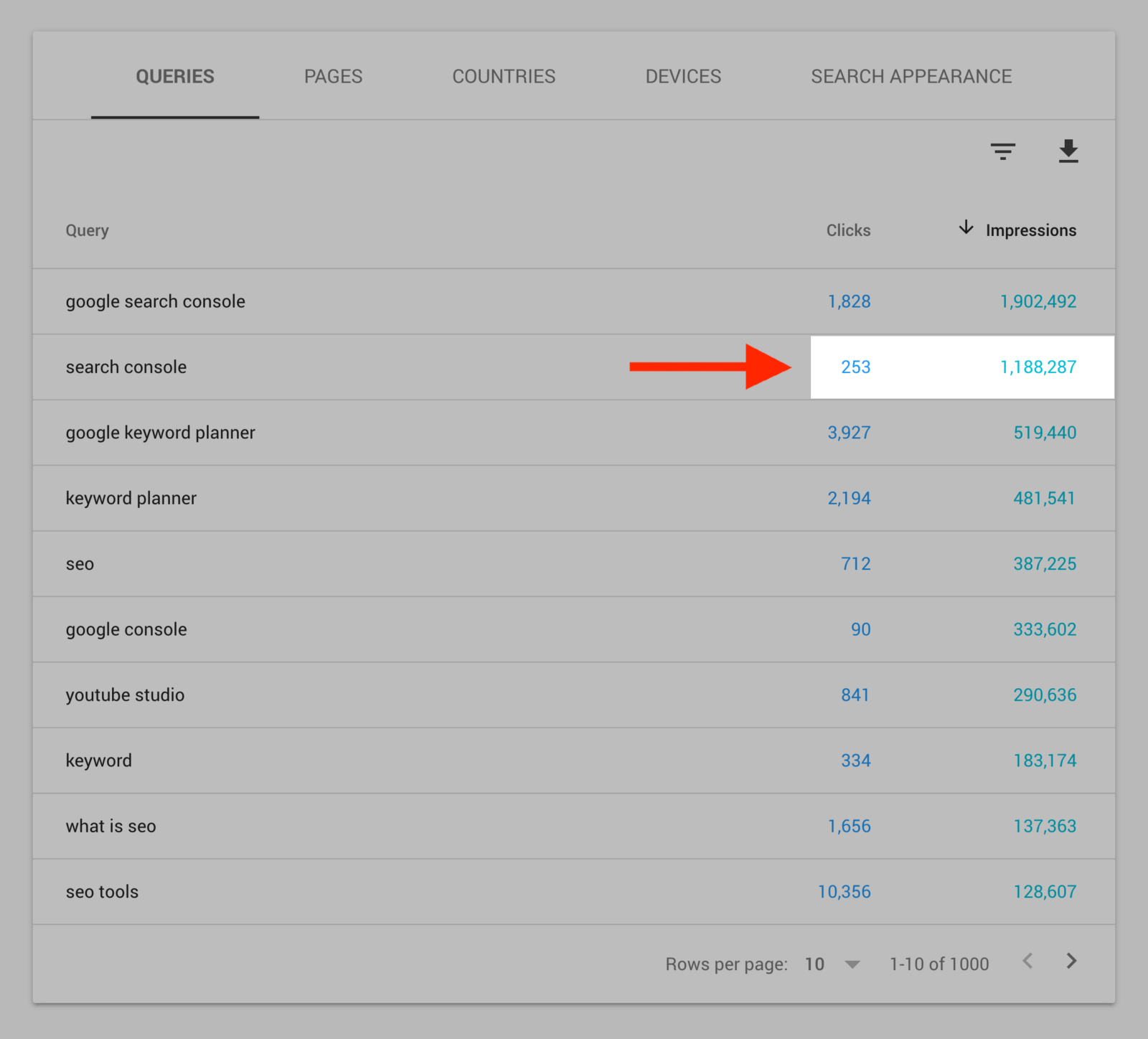Screen dimensions: 1148x1039
Task: Click the Impressions sort arrow
Action: pos(966,227)
